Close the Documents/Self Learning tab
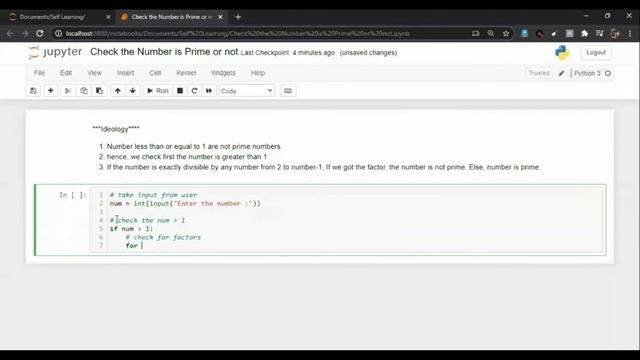640x360 pixels. click(108, 17)
